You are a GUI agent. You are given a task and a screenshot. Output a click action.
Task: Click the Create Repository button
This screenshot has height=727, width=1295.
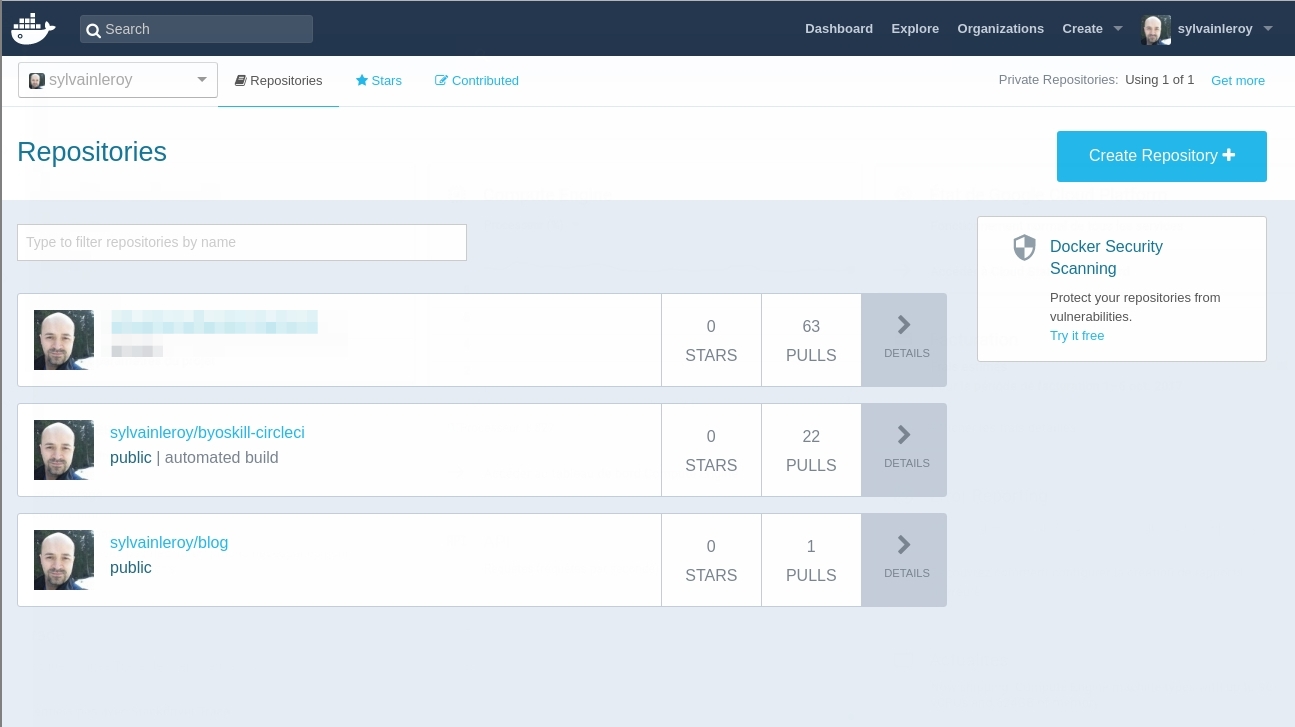(1162, 156)
